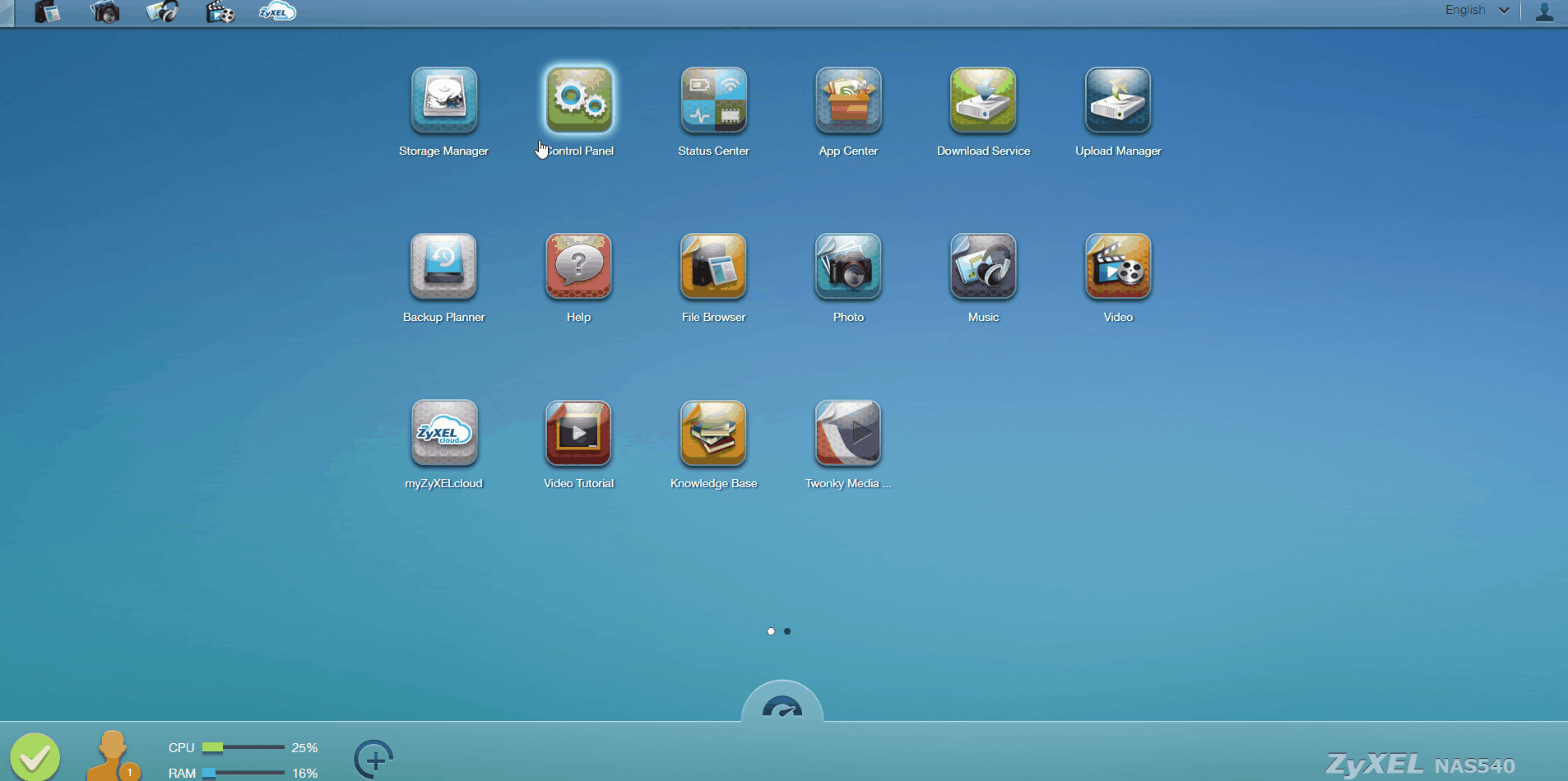The width and height of the screenshot is (1568, 781).
Task: Click File Browser shortcut in top bar
Action: point(48,12)
